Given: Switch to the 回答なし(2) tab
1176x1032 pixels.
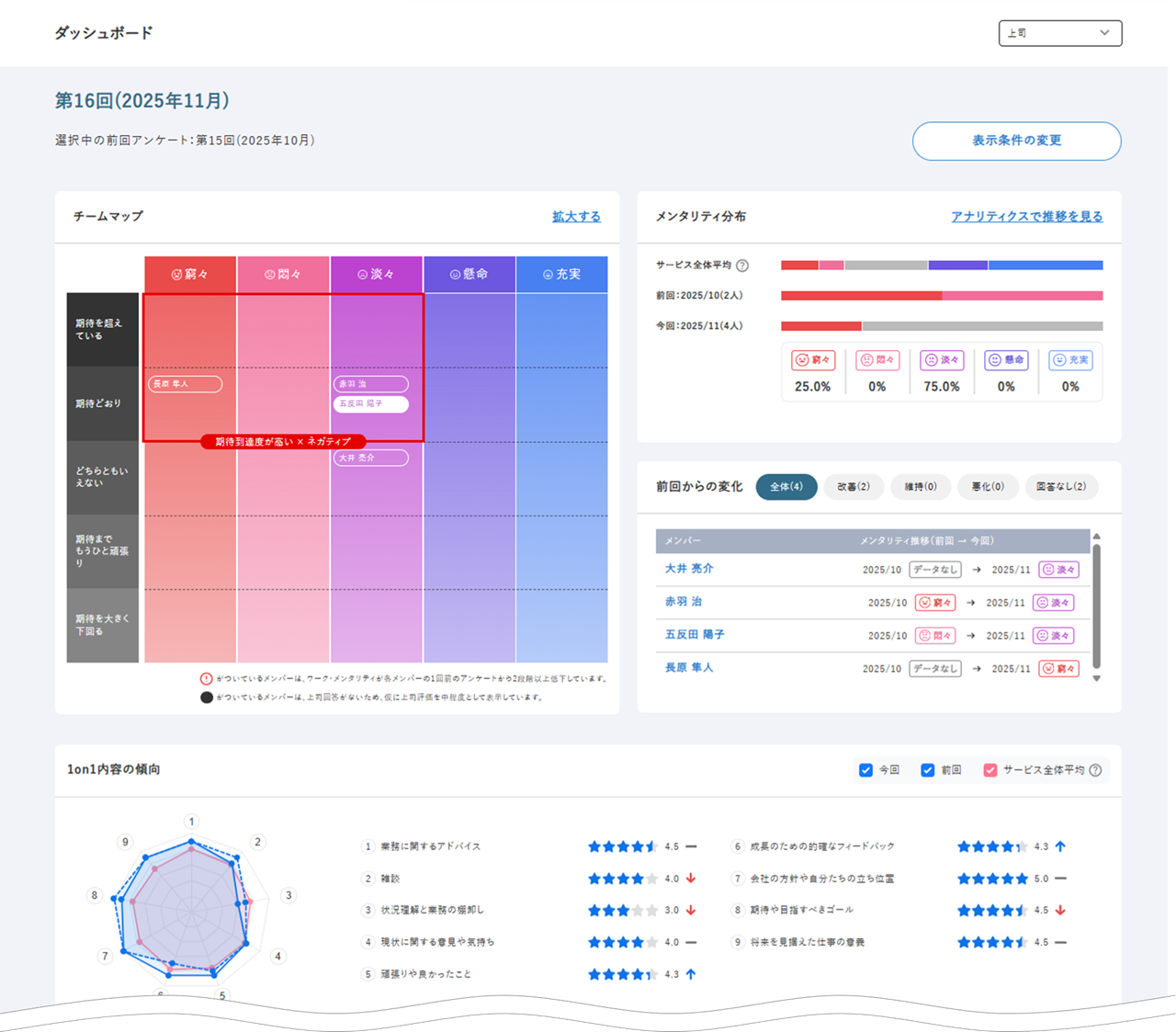Looking at the screenshot, I should pyautogui.click(x=1061, y=487).
